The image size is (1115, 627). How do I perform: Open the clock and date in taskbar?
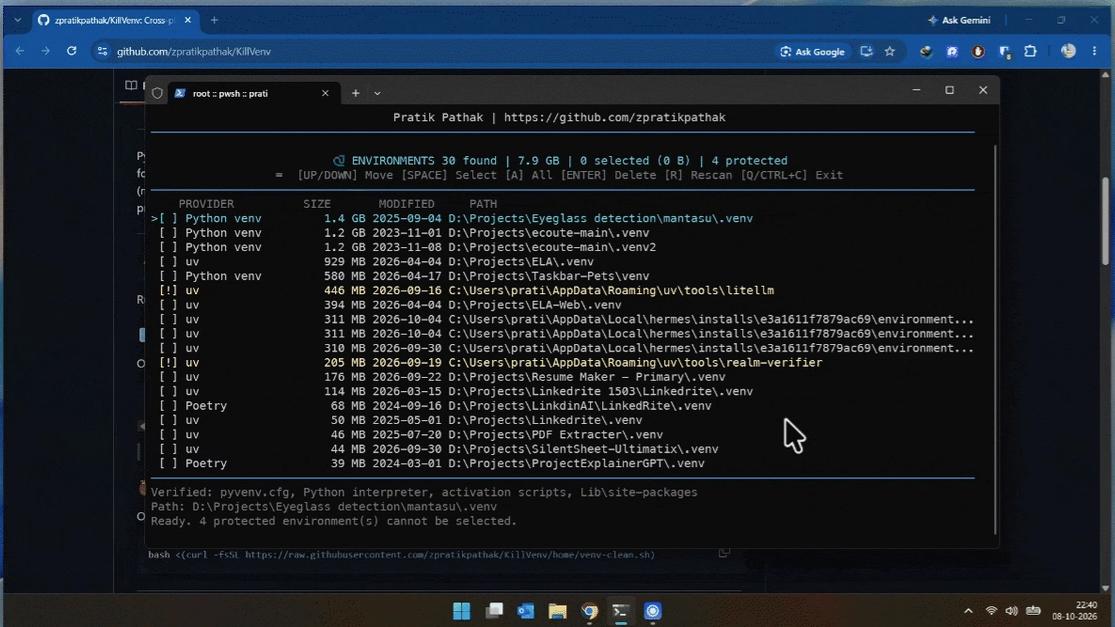click(x=1074, y=611)
